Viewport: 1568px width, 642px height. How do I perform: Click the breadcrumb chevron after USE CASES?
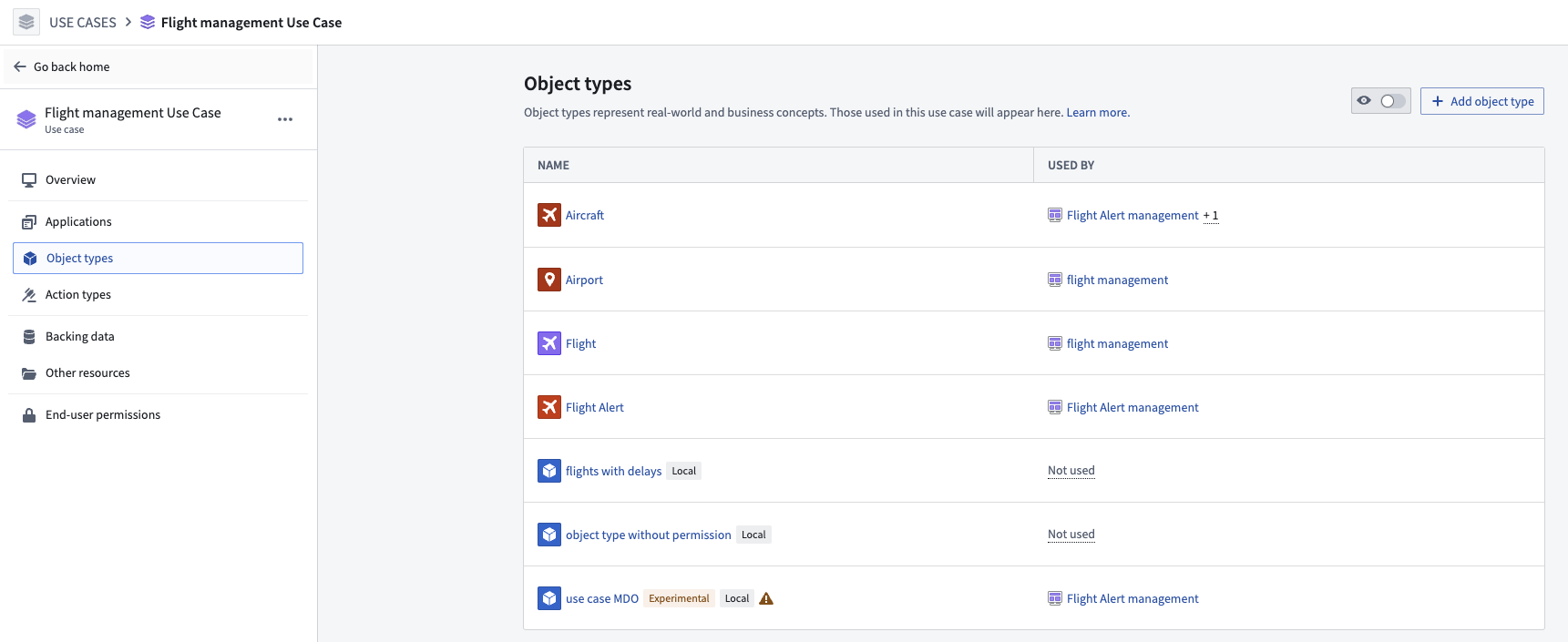(128, 22)
